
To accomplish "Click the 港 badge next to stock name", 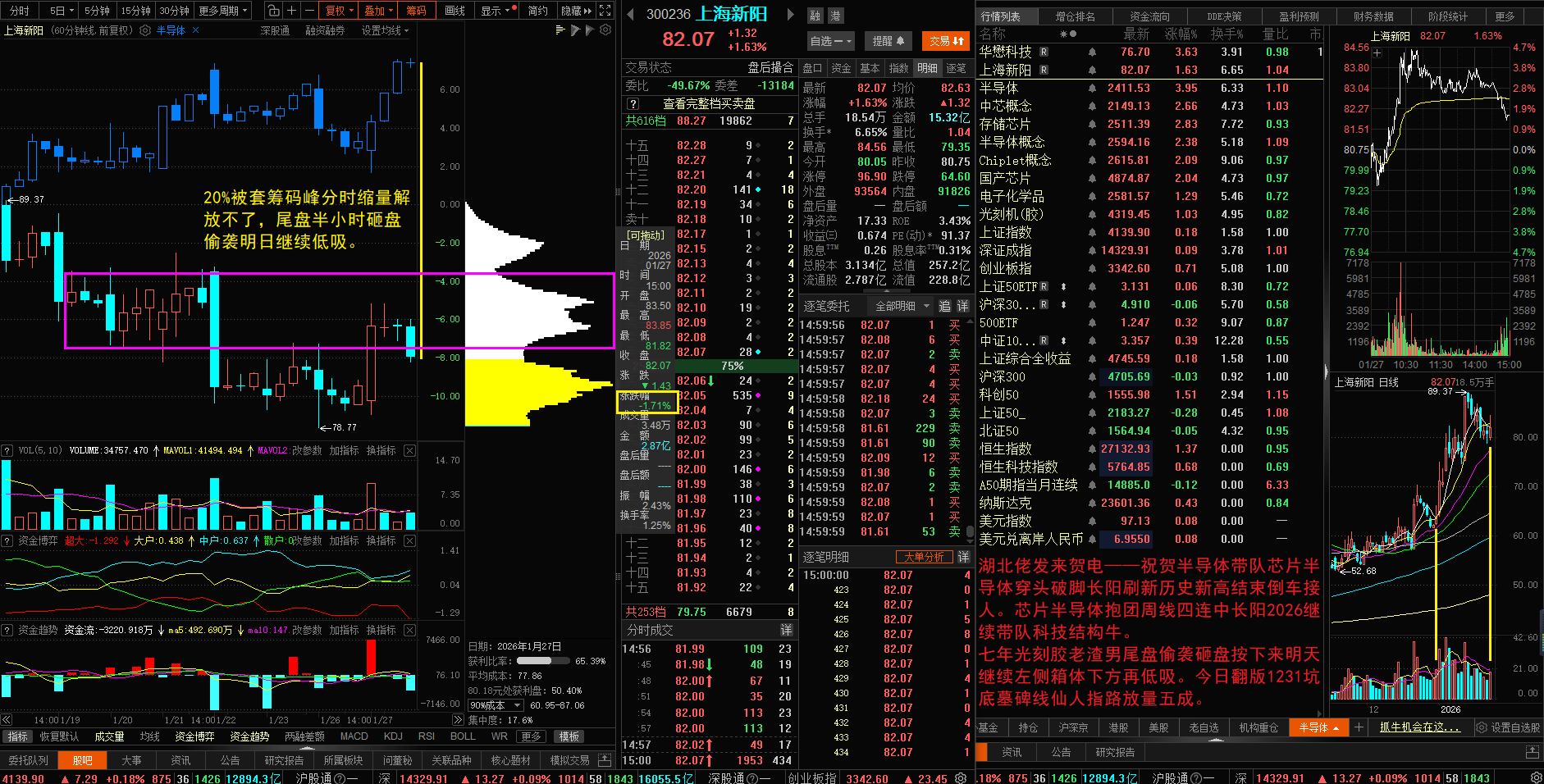I will click(x=835, y=16).
